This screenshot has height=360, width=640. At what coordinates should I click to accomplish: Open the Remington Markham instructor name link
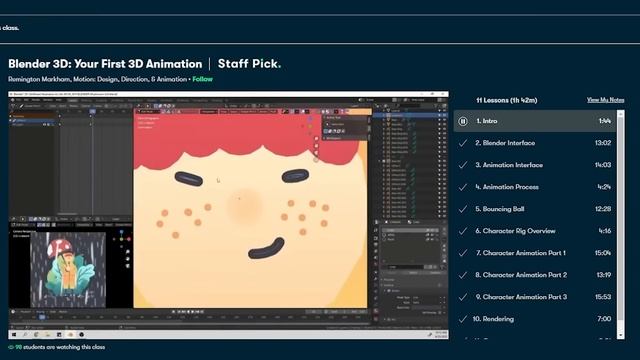coord(39,79)
